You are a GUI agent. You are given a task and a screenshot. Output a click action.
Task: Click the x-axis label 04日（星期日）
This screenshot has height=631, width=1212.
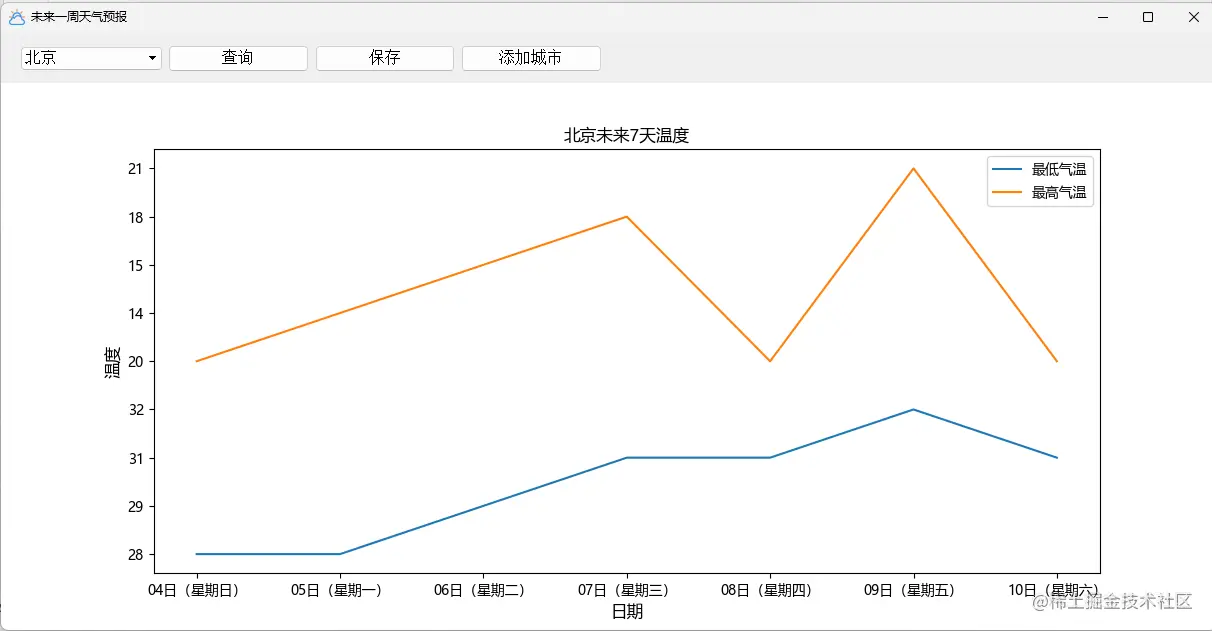(x=196, y=591)
